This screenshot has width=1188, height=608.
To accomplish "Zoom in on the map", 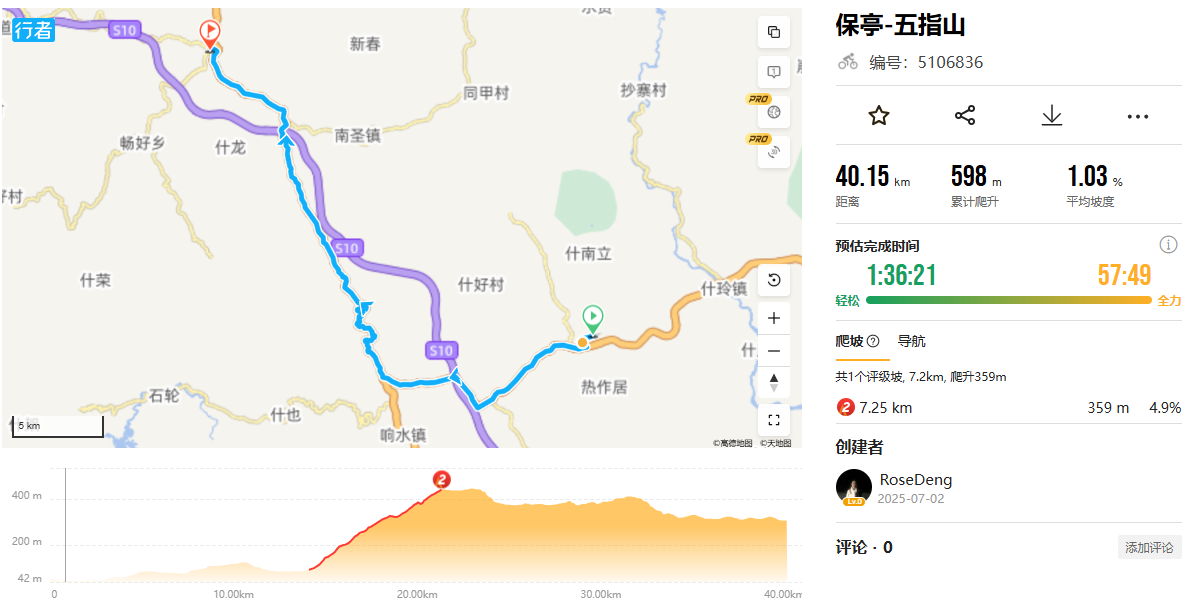I will tap(774, 318).
